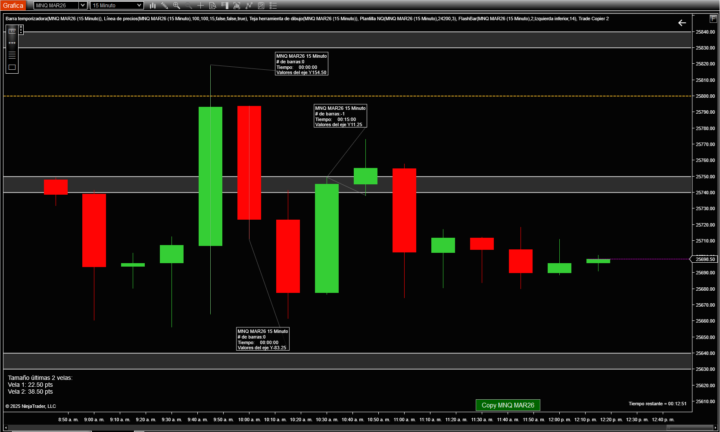Click the white back arrow on chart
720x432 pixels.
pos(682,22)
